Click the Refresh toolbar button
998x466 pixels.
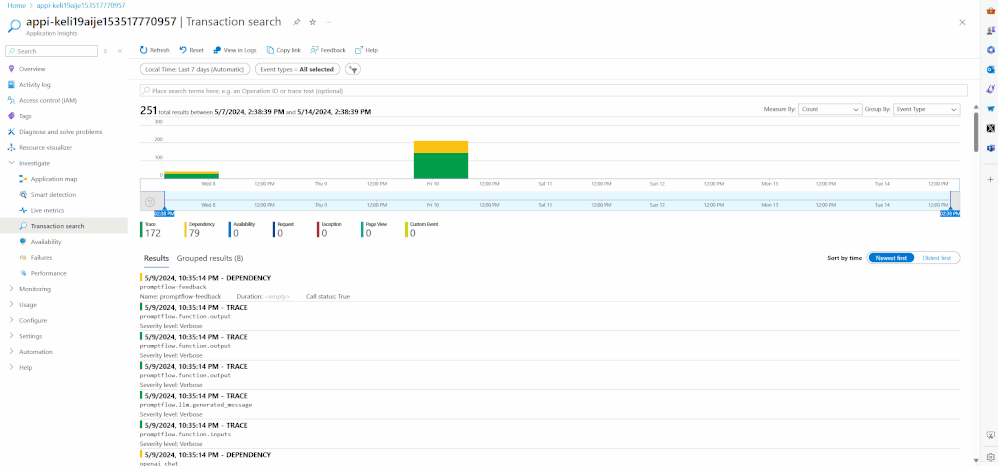tap(155, 50)
